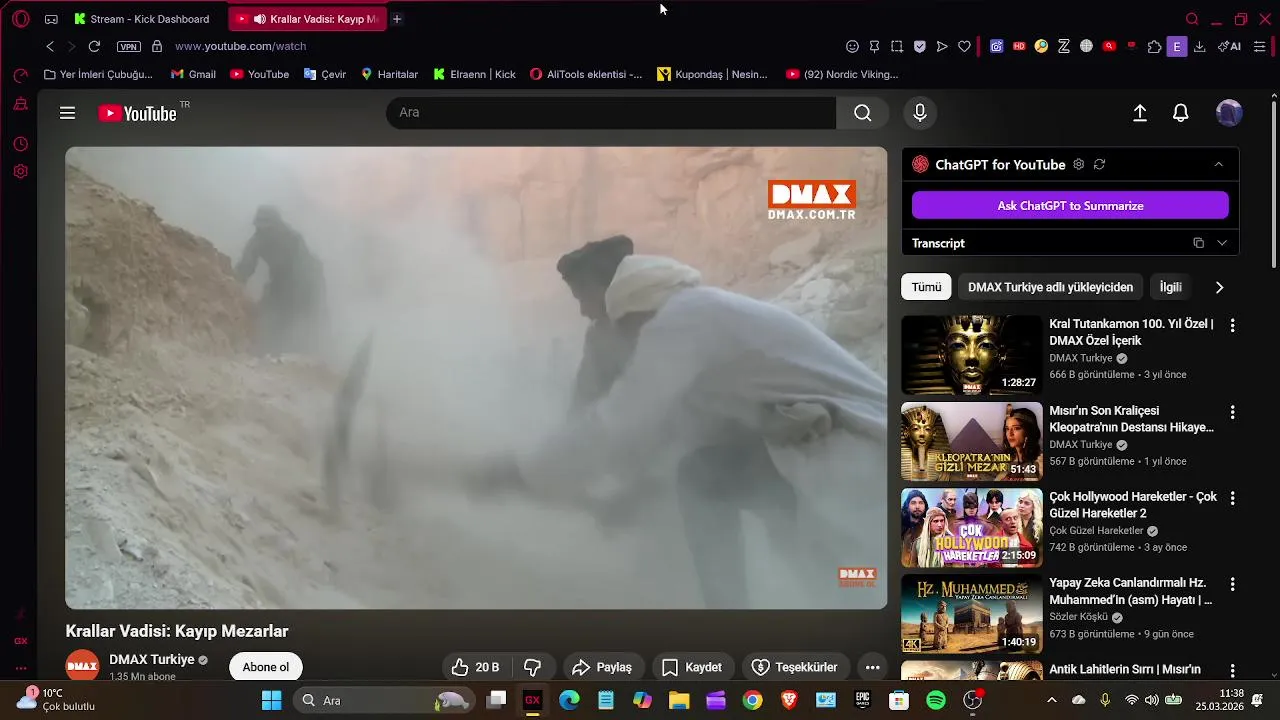Open Spotify from the taskbar
Screen dimensions: 1280x720
coord(936,700)
